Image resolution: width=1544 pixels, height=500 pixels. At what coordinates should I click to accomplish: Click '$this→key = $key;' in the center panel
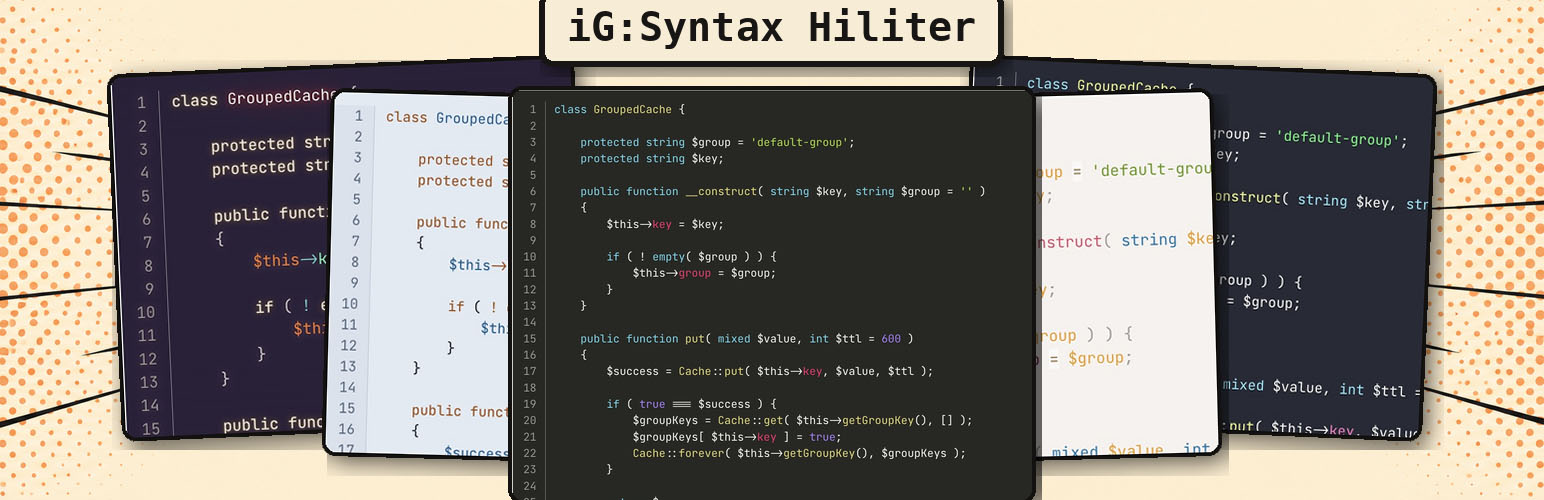click(664, 224)
